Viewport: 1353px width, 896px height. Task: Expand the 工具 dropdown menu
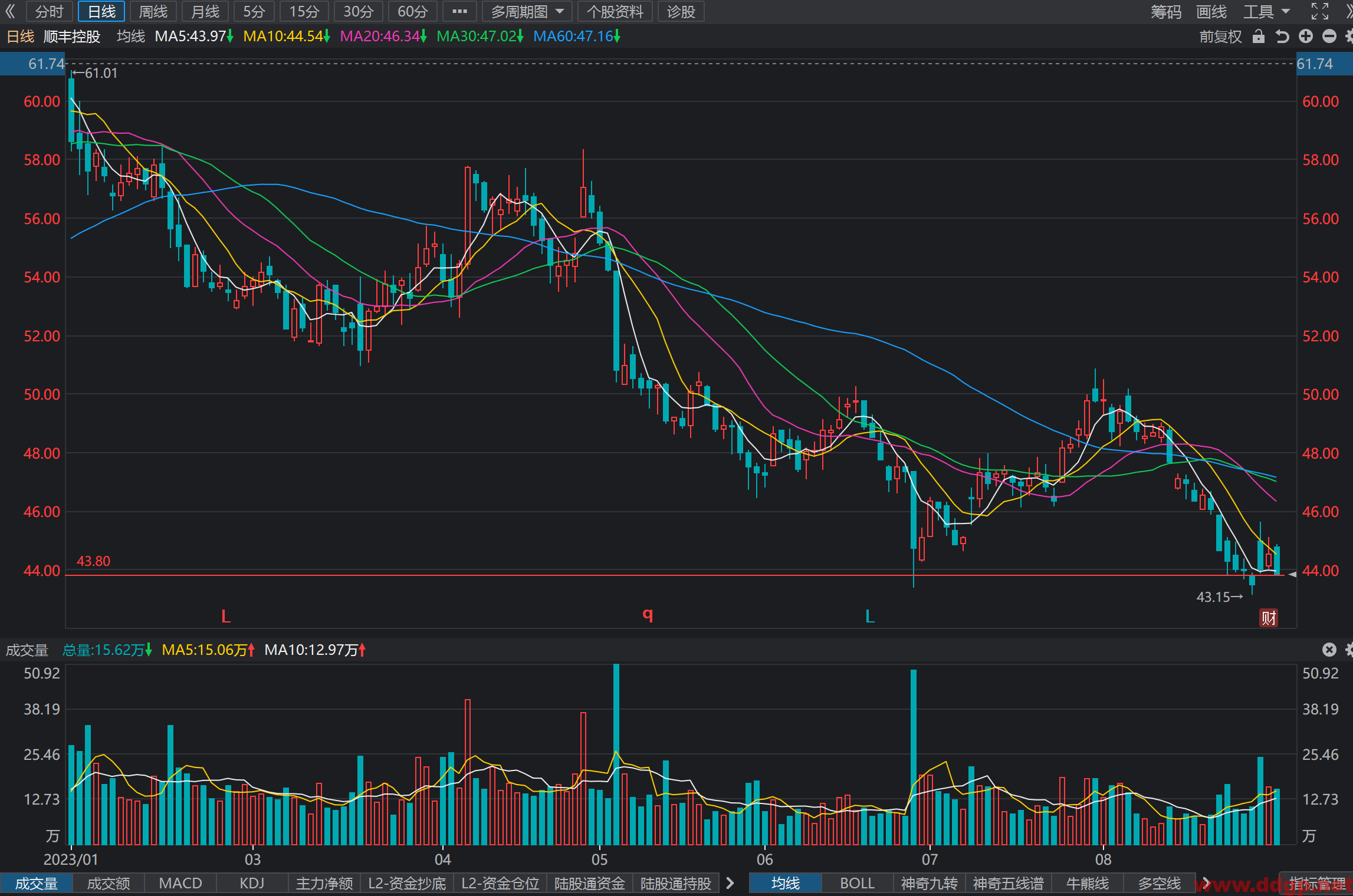(1267, 11)
